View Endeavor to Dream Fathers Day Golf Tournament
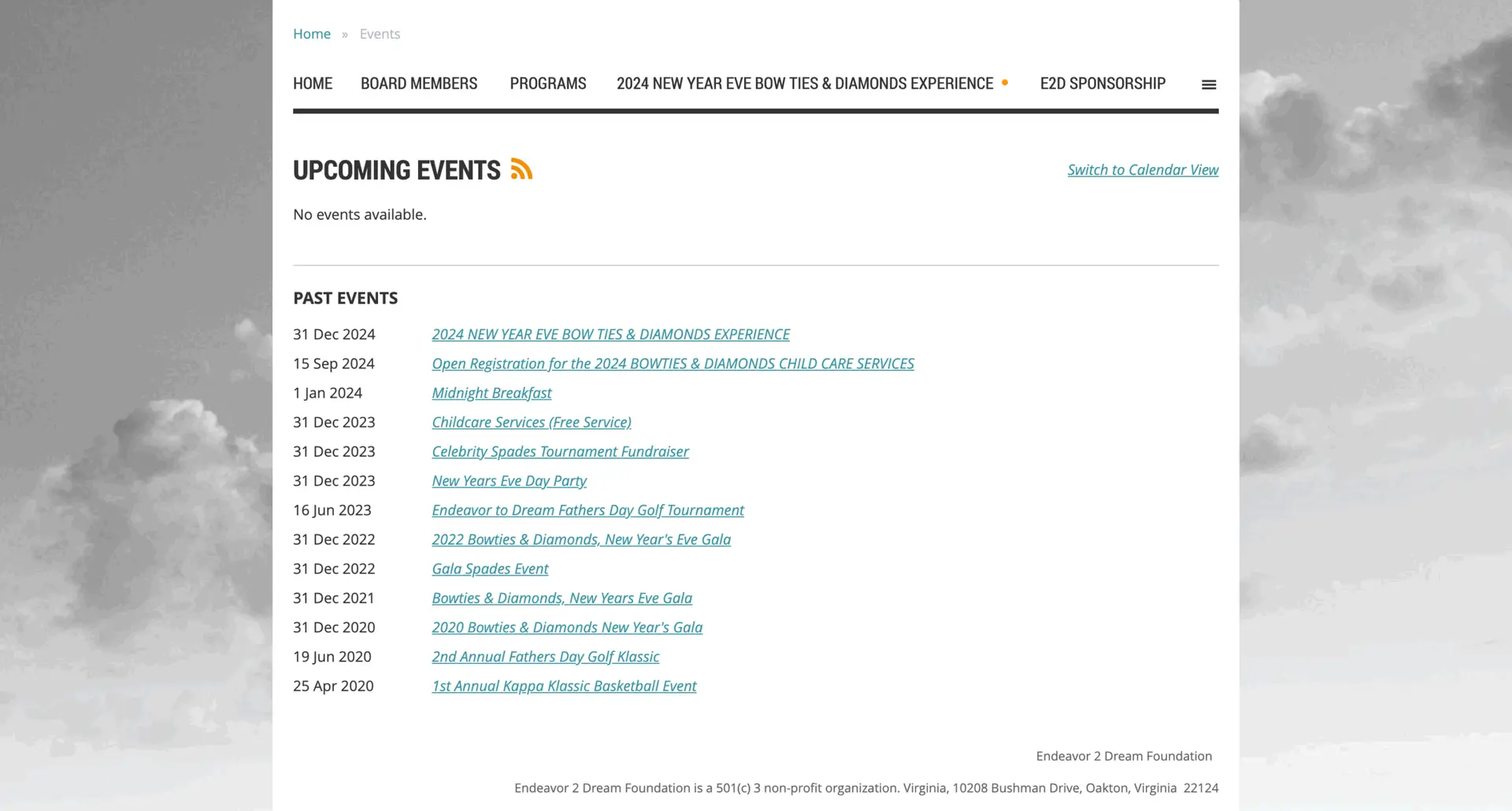Viewport: 1512px width, 811px height. (587, 510)
